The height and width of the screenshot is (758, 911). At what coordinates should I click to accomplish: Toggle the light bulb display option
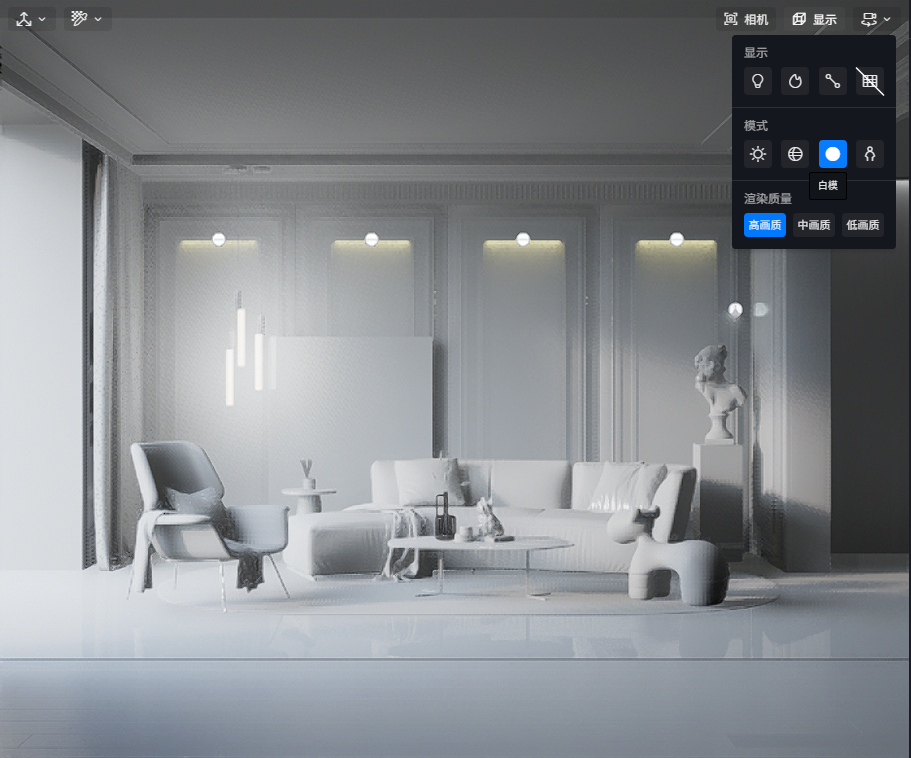(758, 81)
